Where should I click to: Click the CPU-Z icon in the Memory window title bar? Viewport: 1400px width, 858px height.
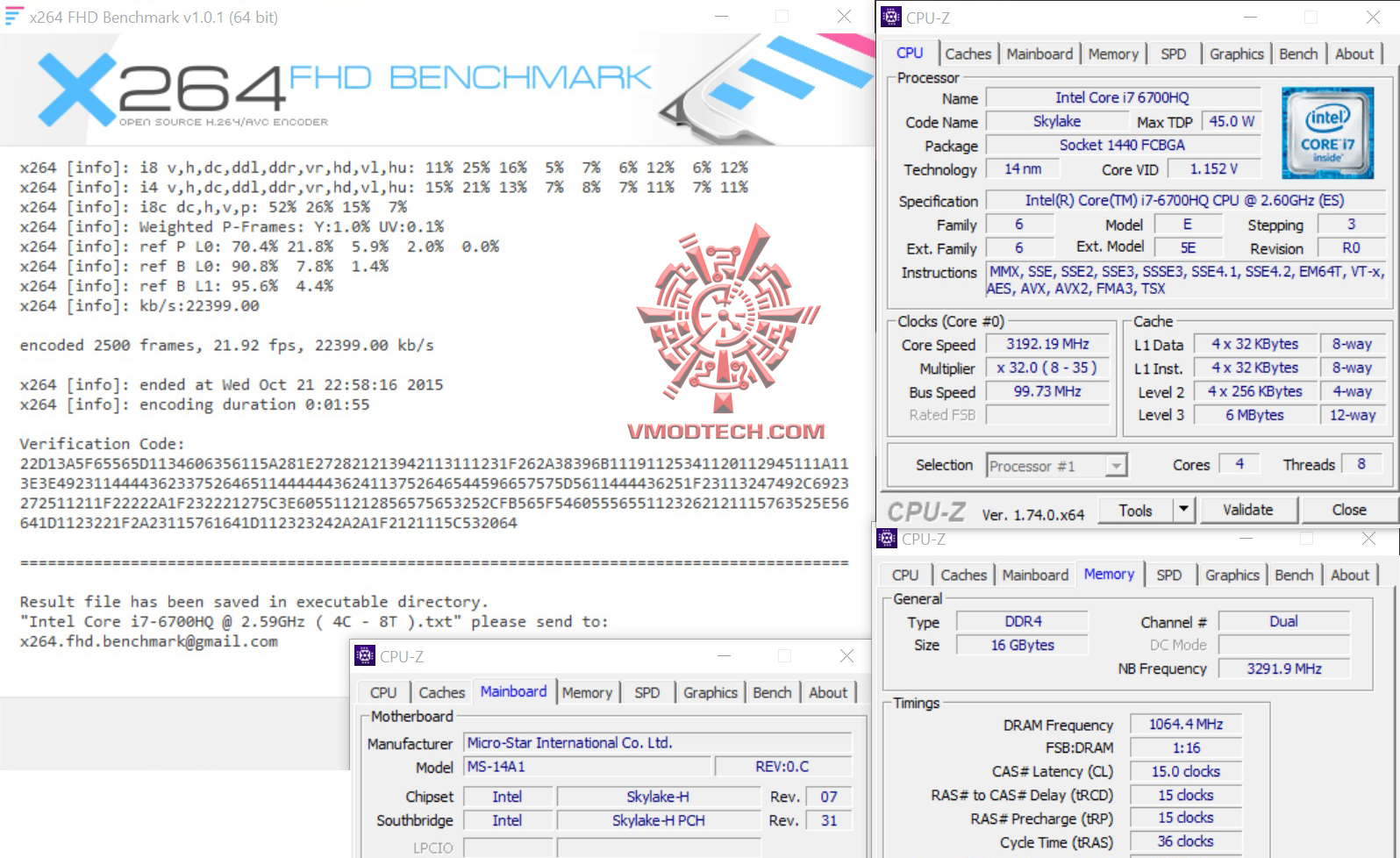pos(887,539)
